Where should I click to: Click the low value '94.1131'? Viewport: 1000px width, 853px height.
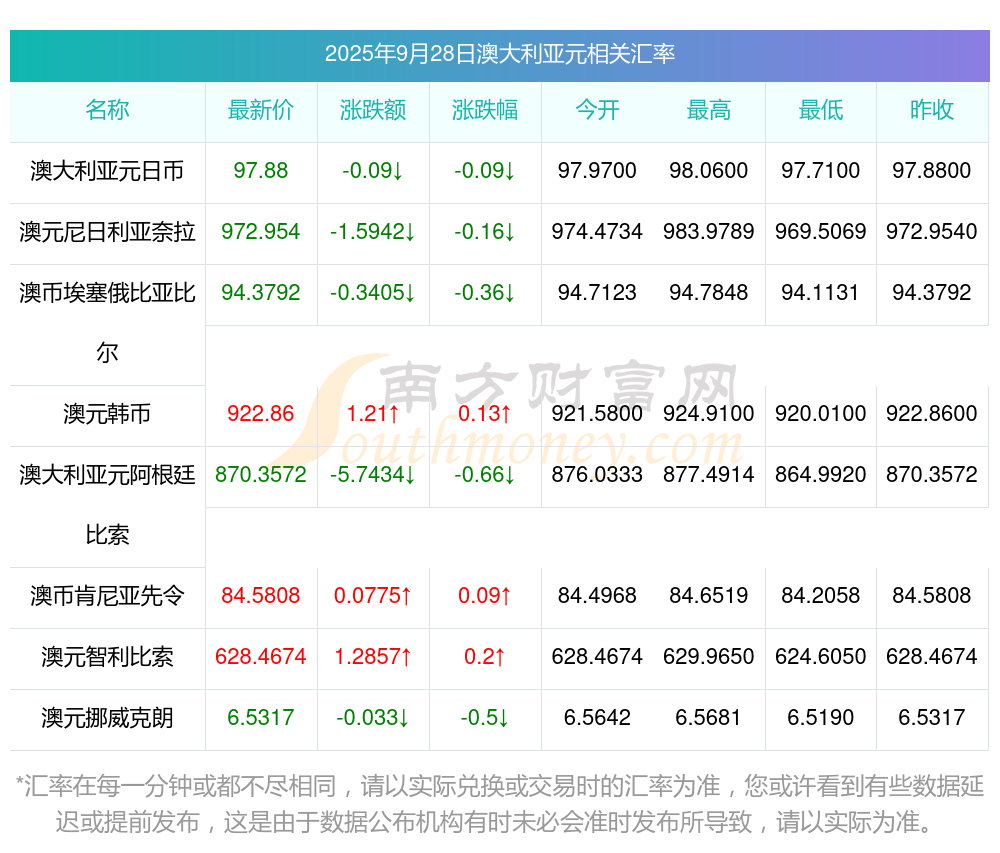click(x=821, y=293)
